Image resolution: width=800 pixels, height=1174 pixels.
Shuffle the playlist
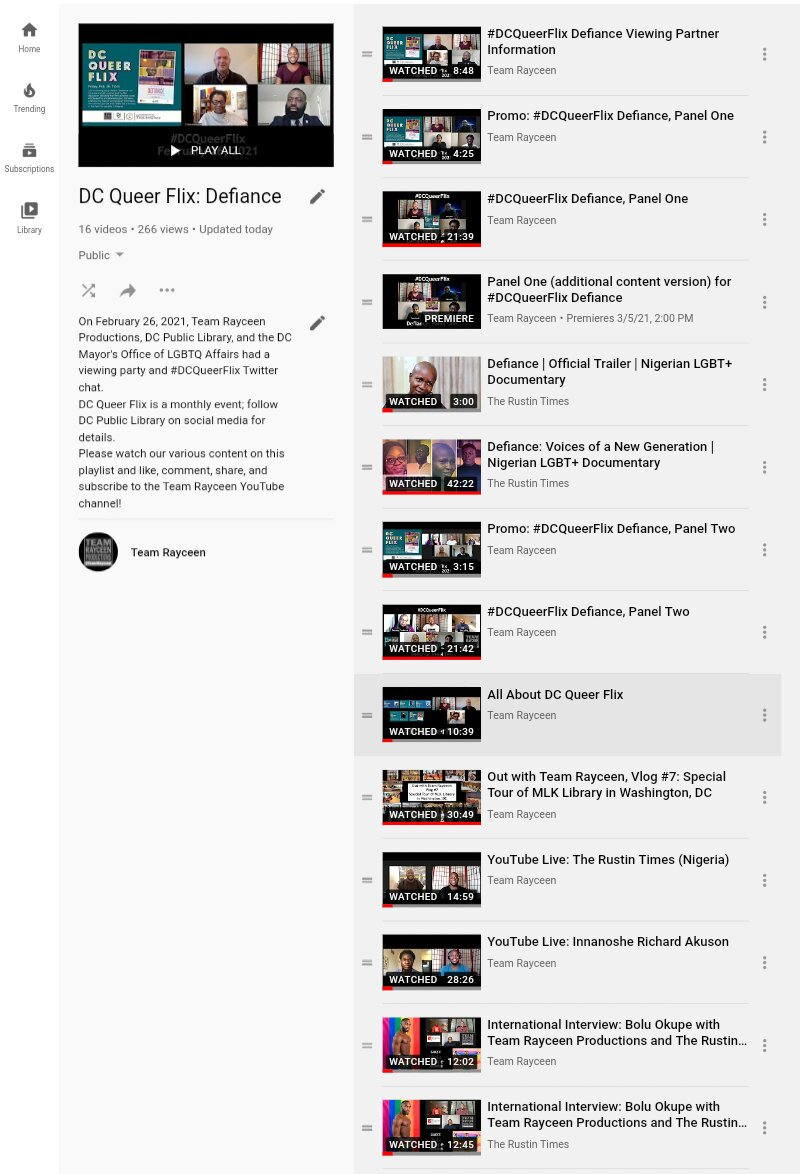click(x=88, y=291)
